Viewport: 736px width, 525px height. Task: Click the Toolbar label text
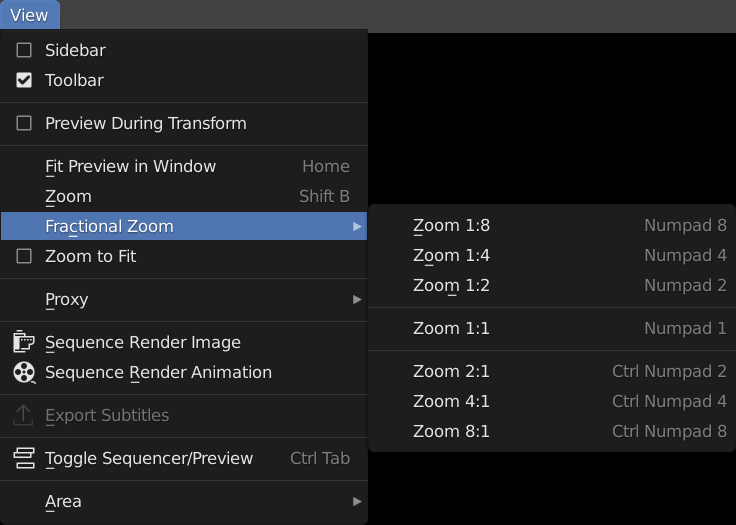tap(74, 80)
